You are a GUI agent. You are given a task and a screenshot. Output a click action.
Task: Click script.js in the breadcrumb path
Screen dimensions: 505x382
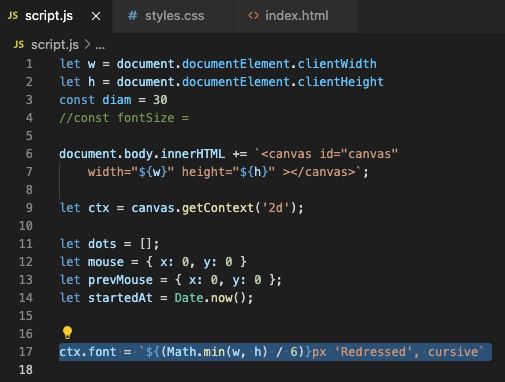click(x=55, y=45)
